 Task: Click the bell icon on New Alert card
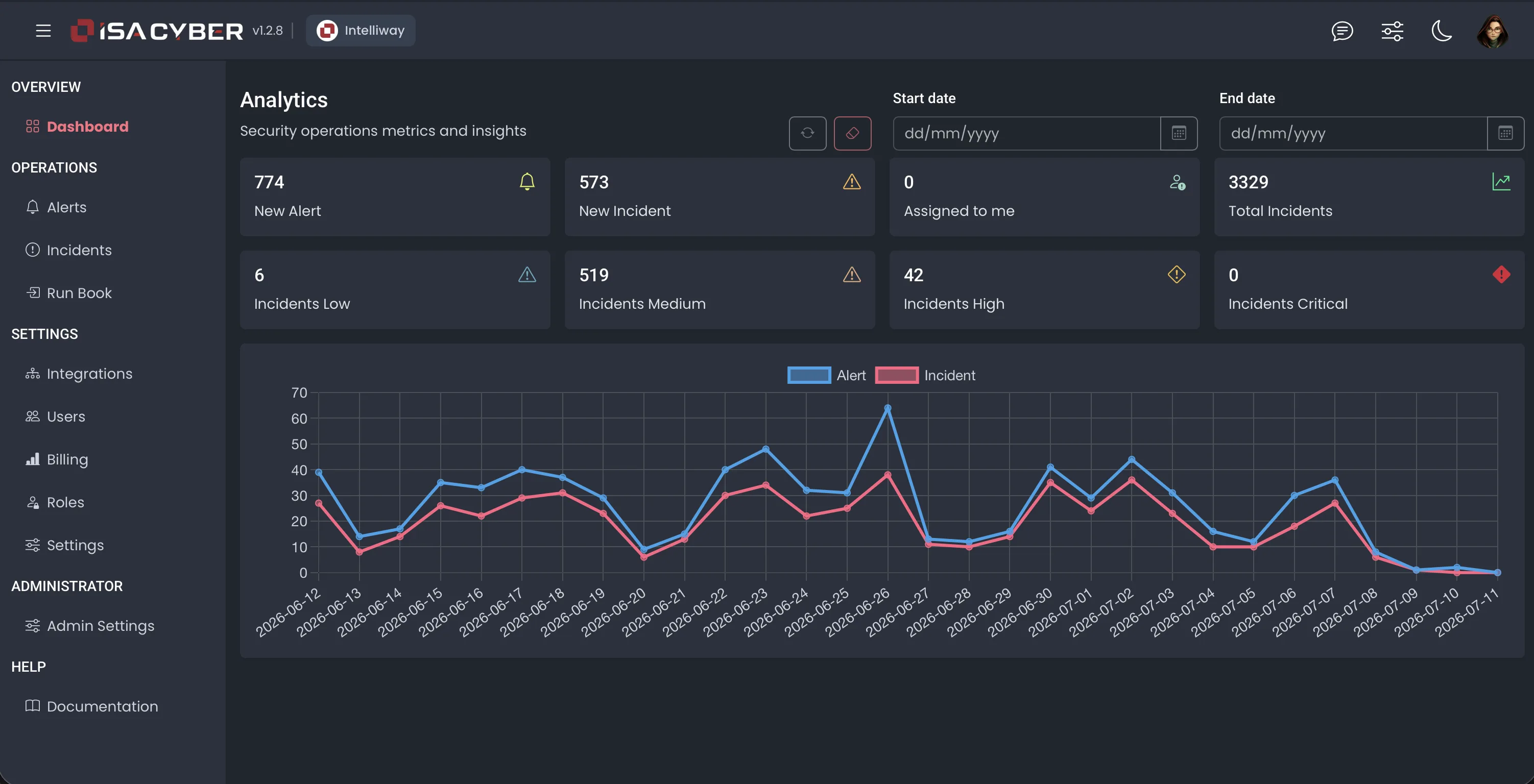coord(527,182)
